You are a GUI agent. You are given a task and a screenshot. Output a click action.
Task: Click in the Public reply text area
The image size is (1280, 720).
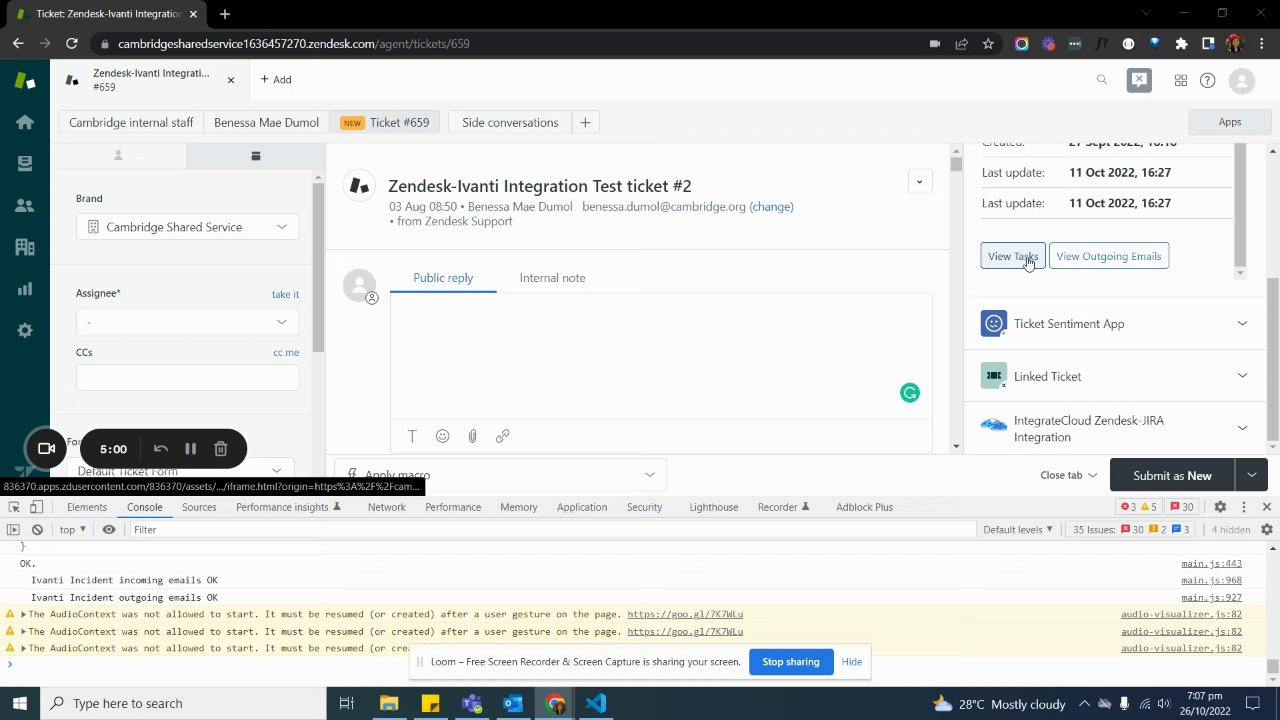[661, 355]
